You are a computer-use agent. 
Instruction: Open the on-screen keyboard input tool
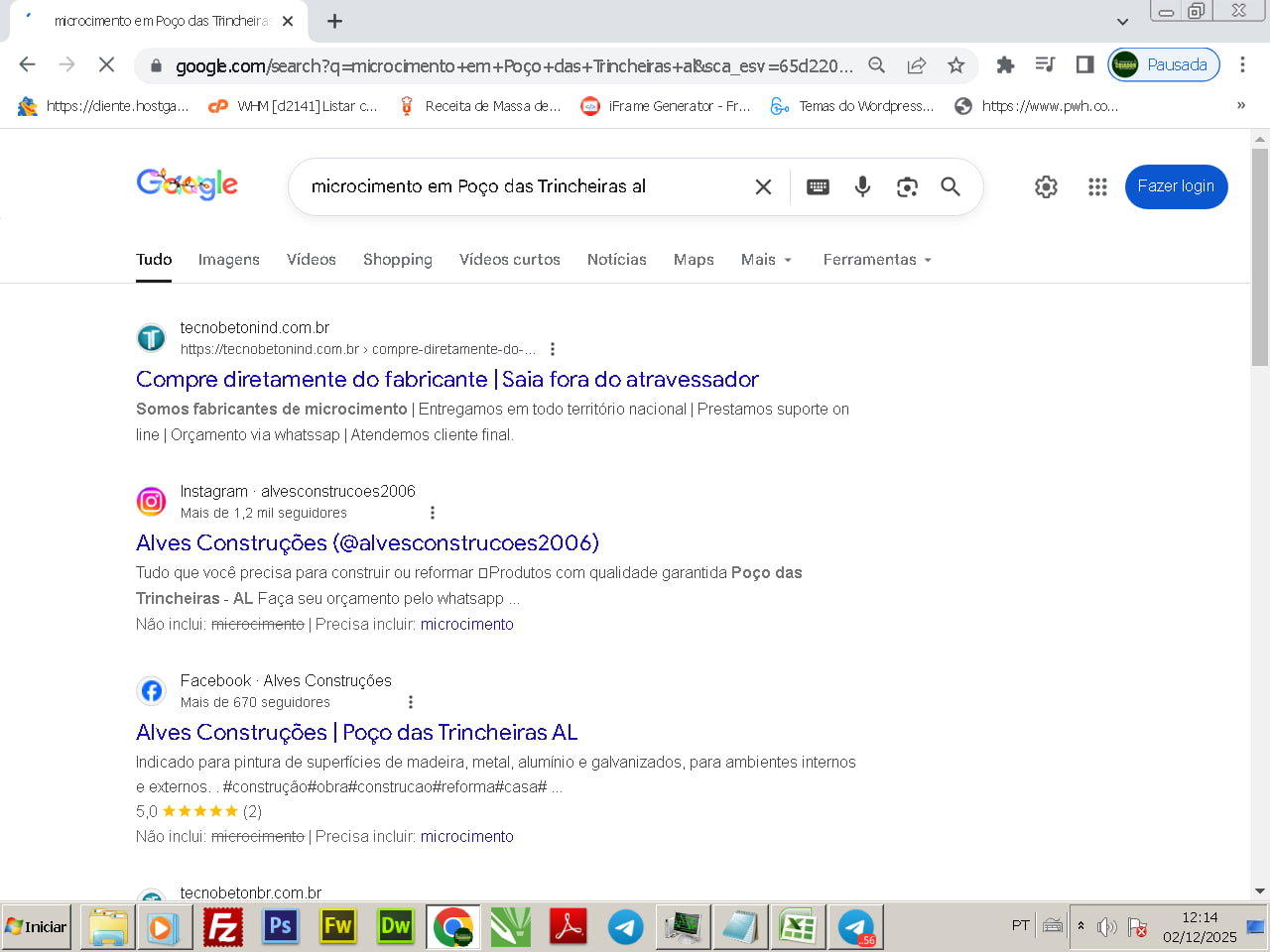[x=818, y=186]
